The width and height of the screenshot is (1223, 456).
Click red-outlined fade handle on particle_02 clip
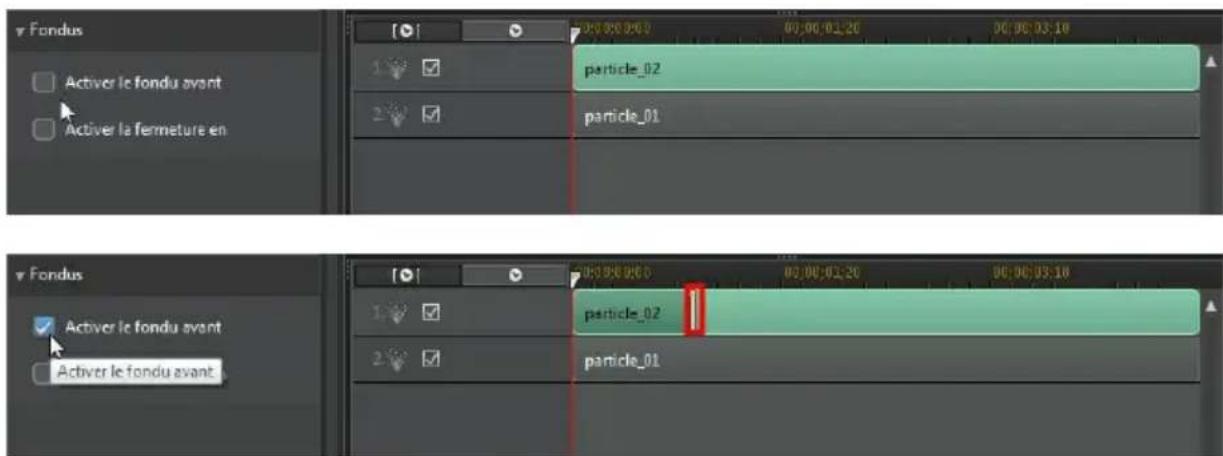pos(695,311)
